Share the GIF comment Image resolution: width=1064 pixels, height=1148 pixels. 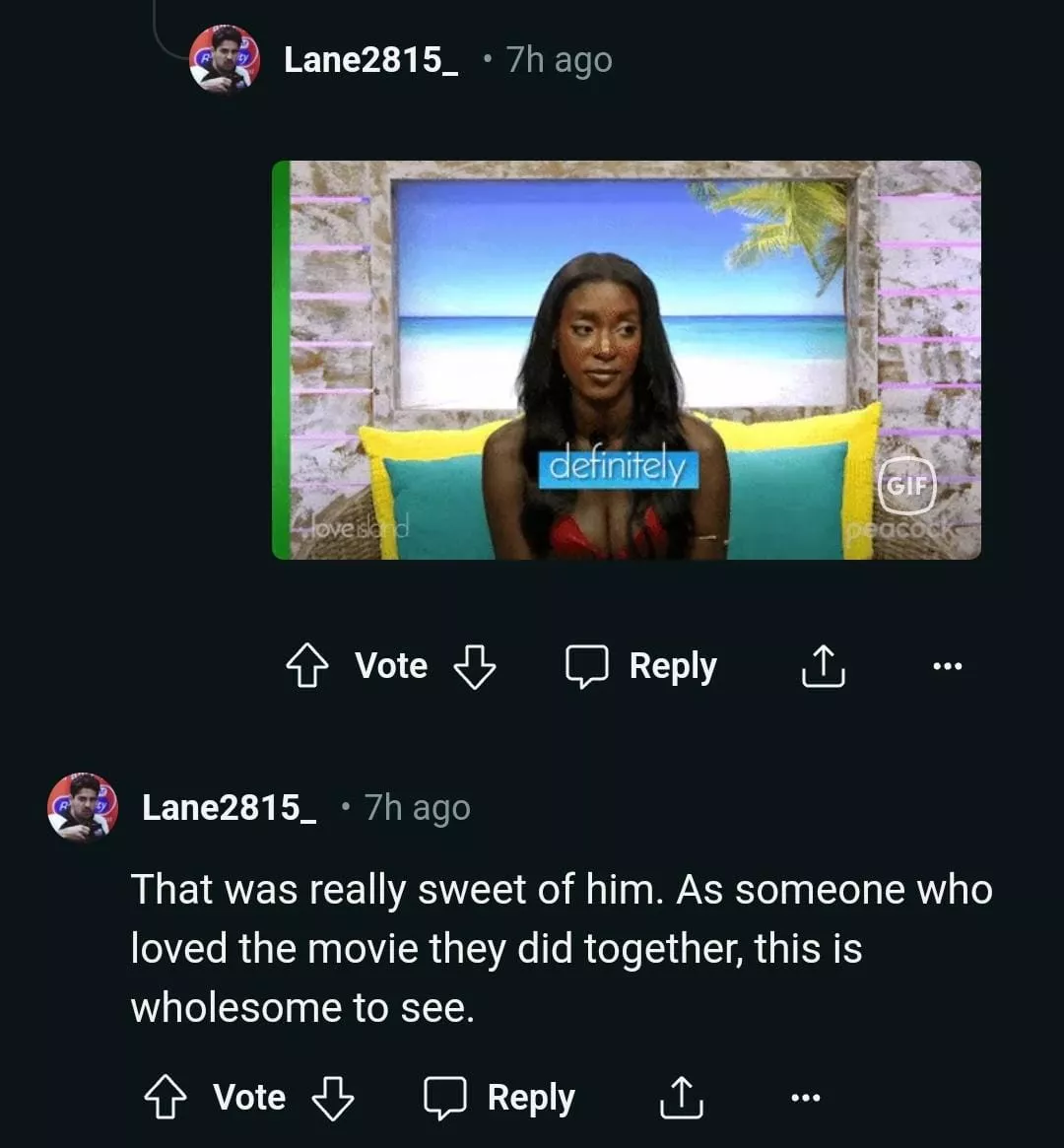pyautogui.click(x=823, y=667)
